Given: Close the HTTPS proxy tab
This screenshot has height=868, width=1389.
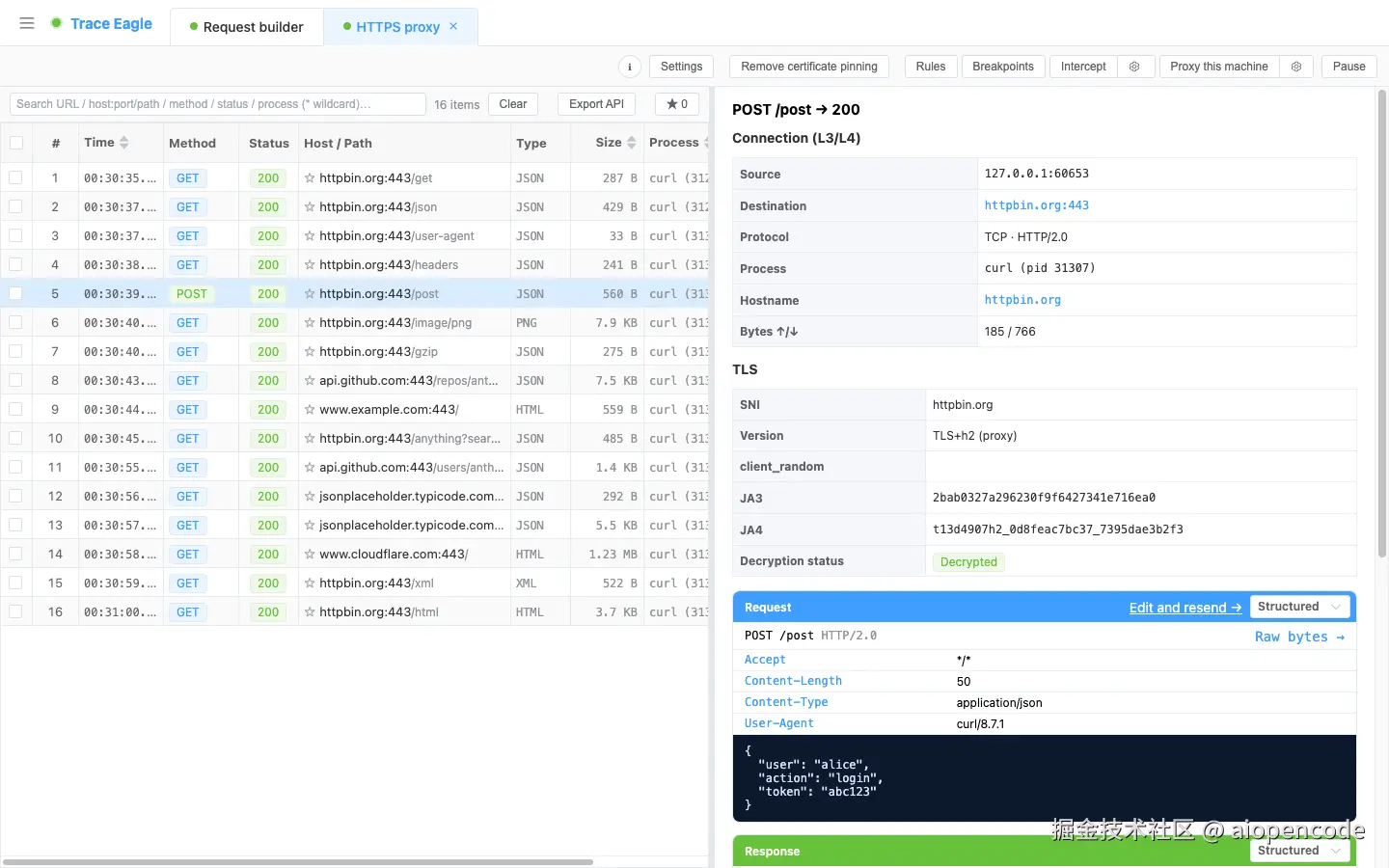Looking at the screenshot, I should [x=453, y=26].
